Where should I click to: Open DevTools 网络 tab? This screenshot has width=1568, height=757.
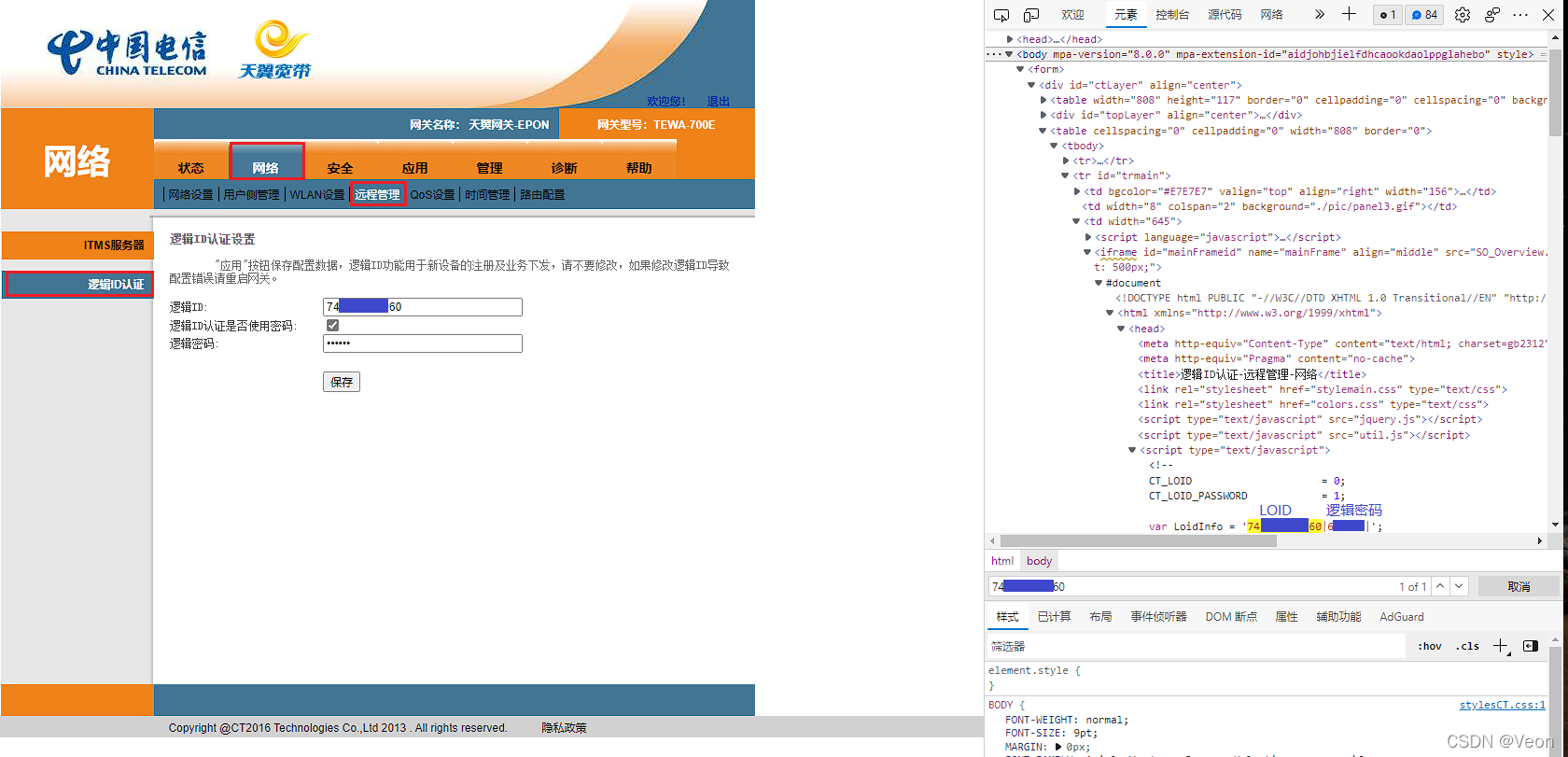click(x=1271, y=15)
